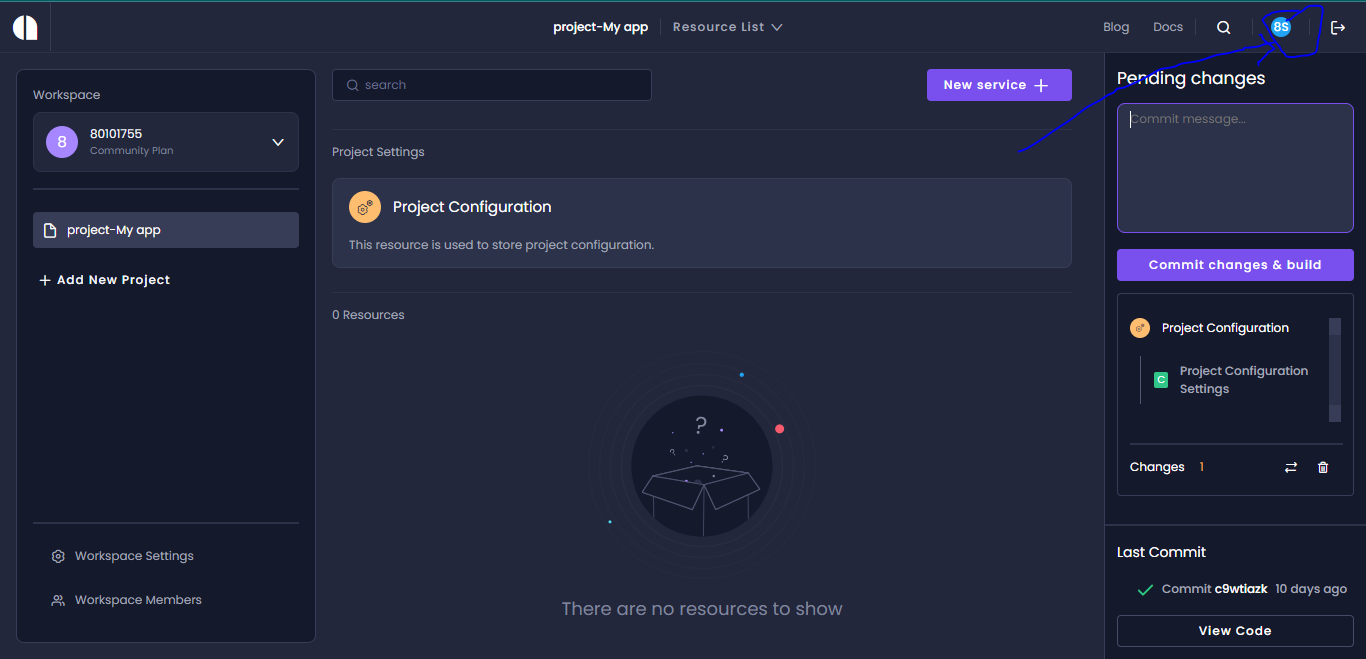Screen dimensions: 1366x659
Task: Open Workspace Settings
Action: tap(123, 556)
